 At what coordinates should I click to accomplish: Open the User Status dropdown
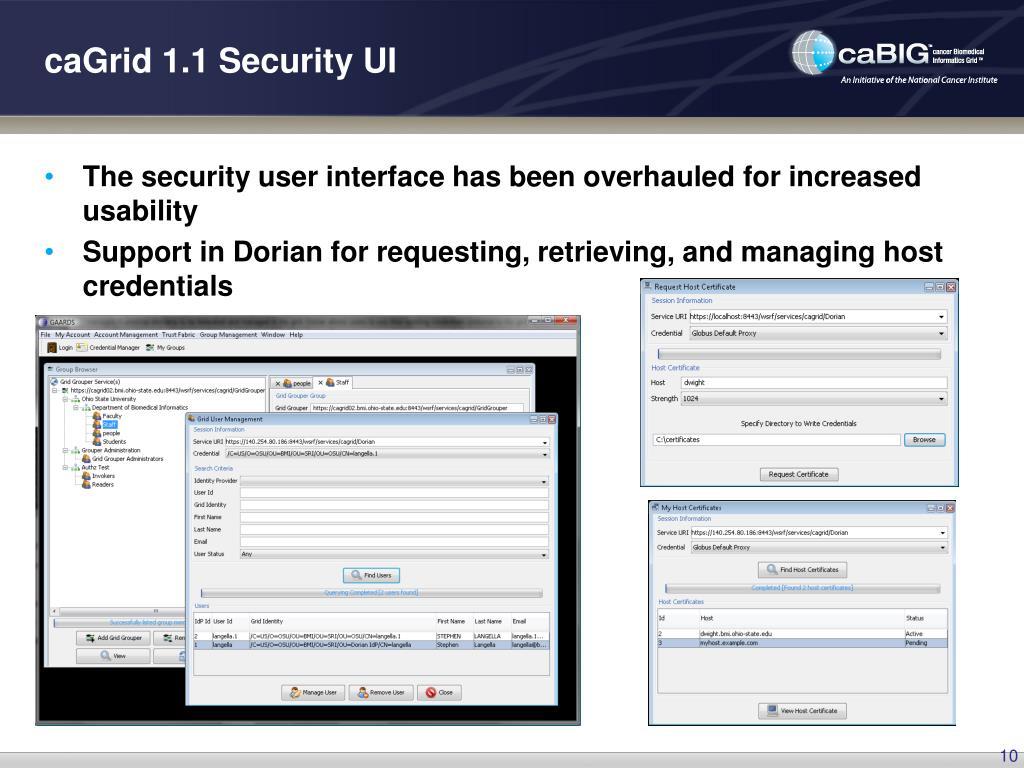coord(543,554)
